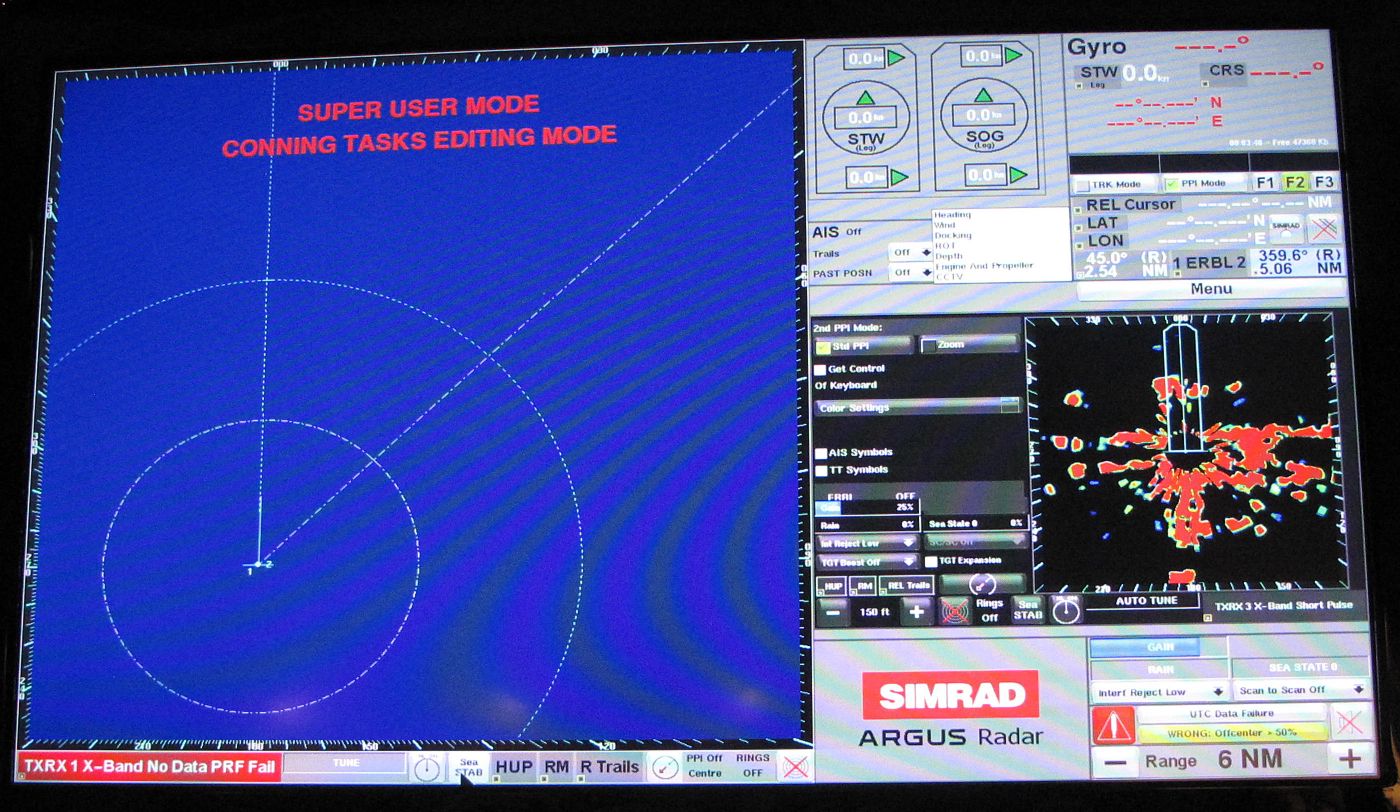Click R Trails in main PPI bar
1400x812 pixels.
click(609, 767)
